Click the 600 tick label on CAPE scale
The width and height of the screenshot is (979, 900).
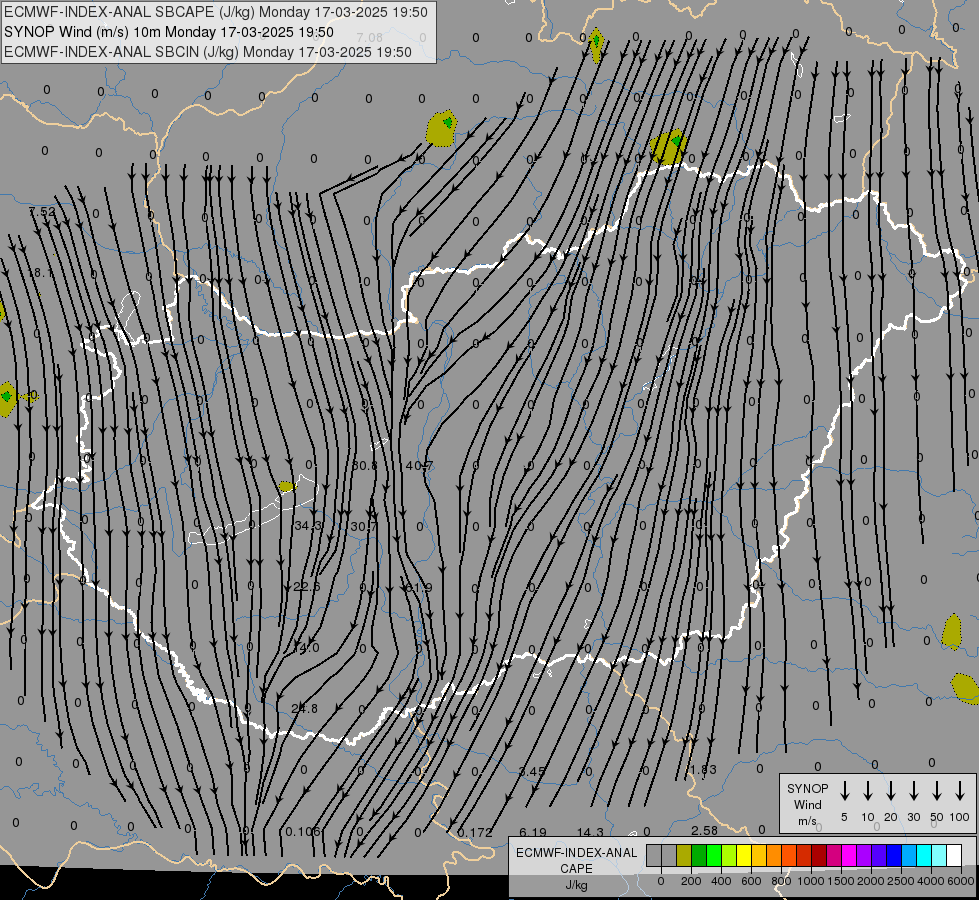751,881
